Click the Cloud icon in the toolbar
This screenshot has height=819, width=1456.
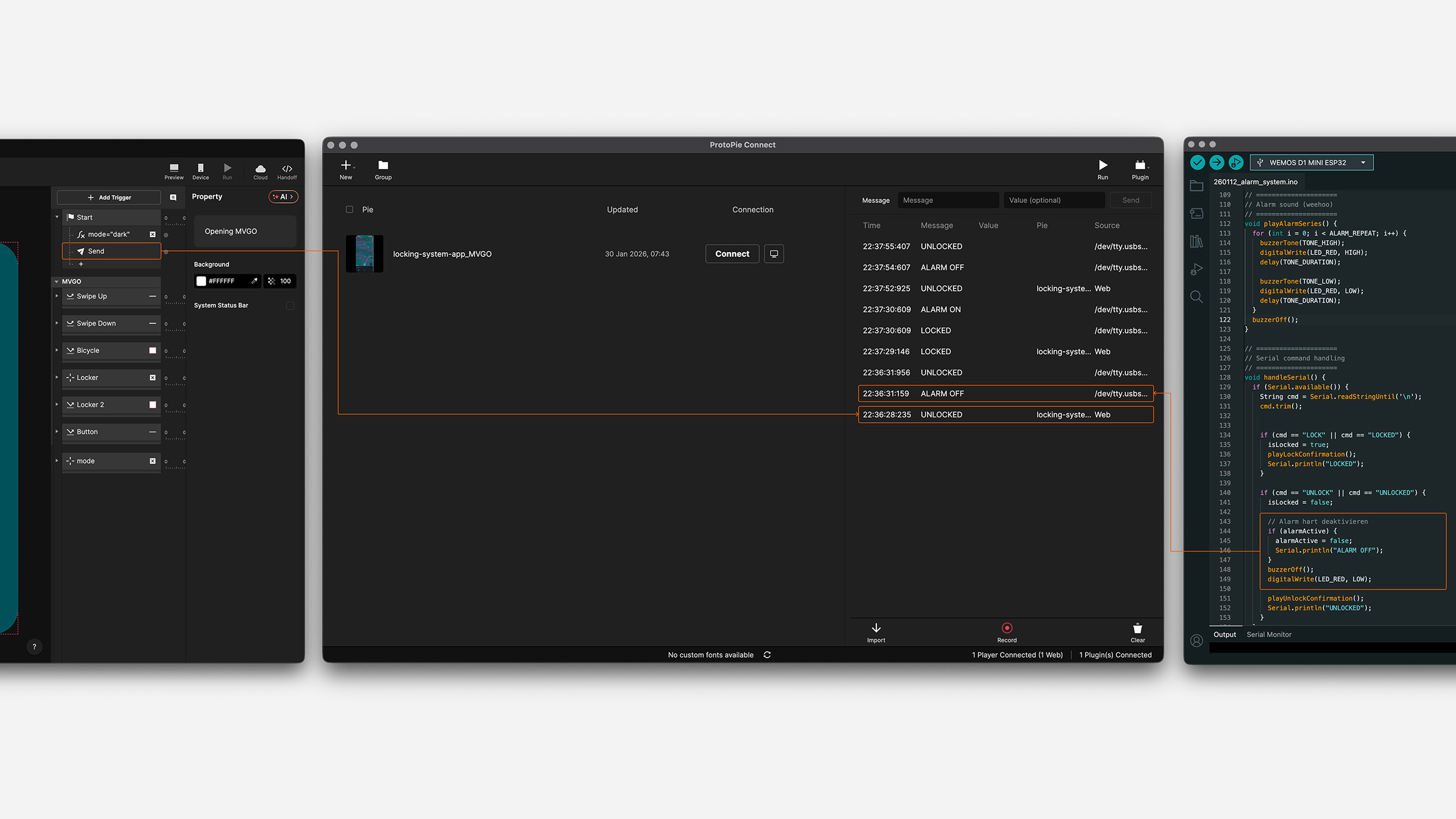tap(260, 168)
